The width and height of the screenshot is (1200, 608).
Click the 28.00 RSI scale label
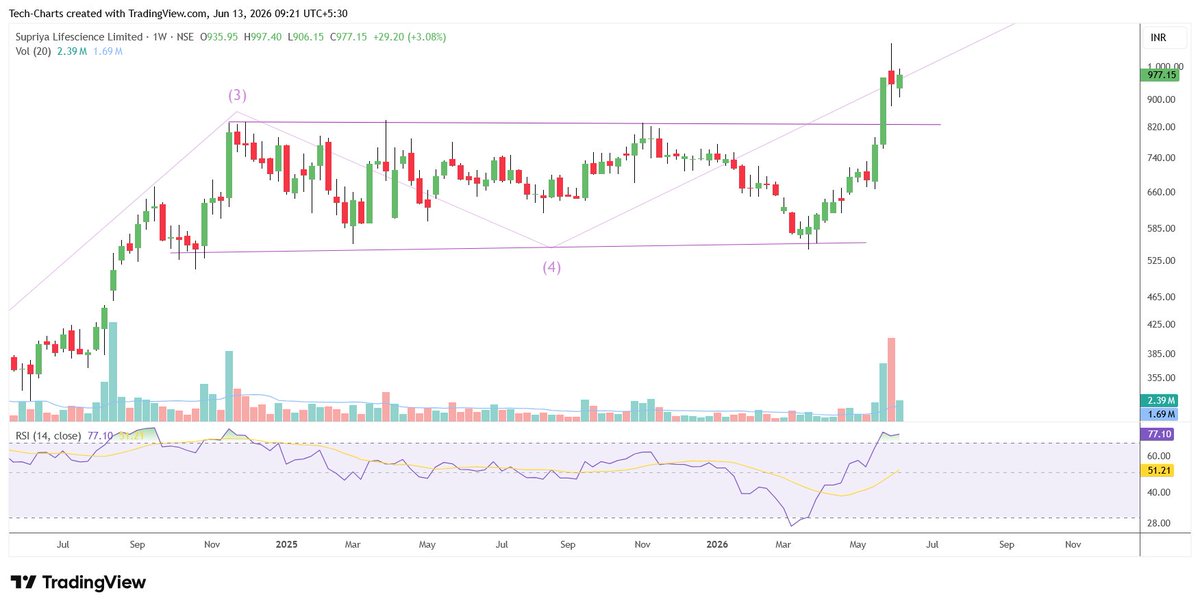[1158, 523]
